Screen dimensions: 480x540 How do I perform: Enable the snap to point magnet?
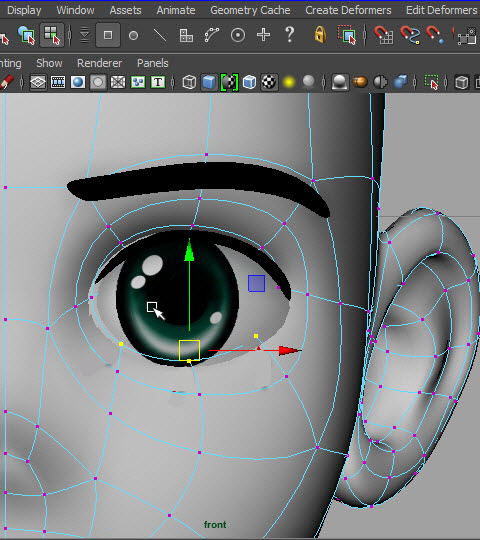click(x=435, y=35)
